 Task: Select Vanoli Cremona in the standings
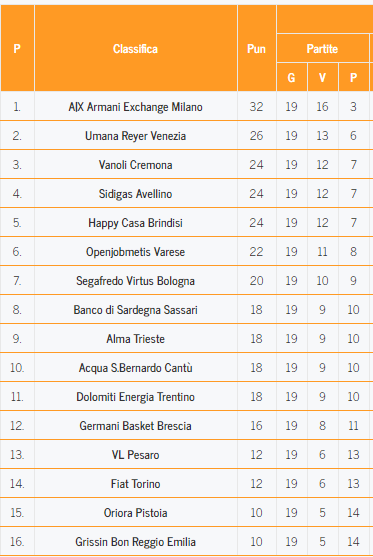pos(135,165)
